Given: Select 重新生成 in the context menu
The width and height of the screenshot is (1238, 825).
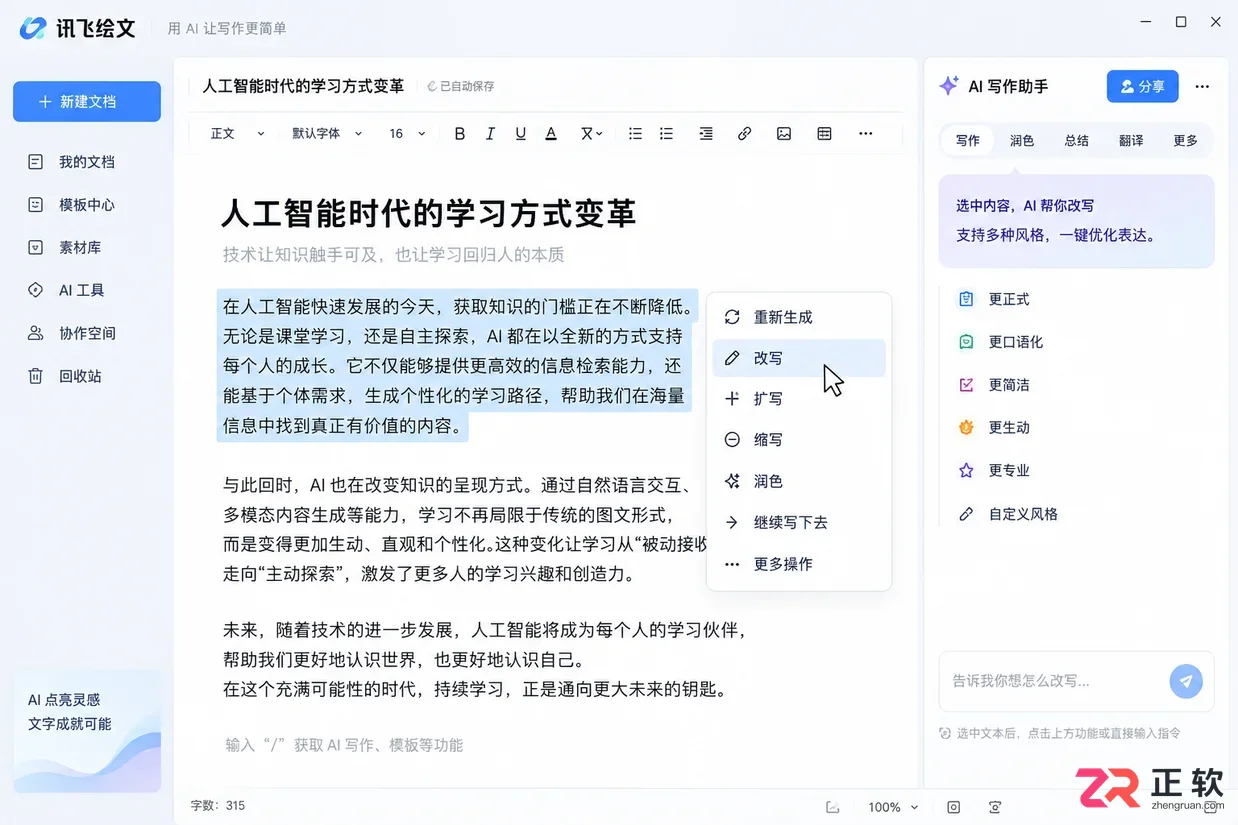Looking at the screenshot, I should pos(799,317).
